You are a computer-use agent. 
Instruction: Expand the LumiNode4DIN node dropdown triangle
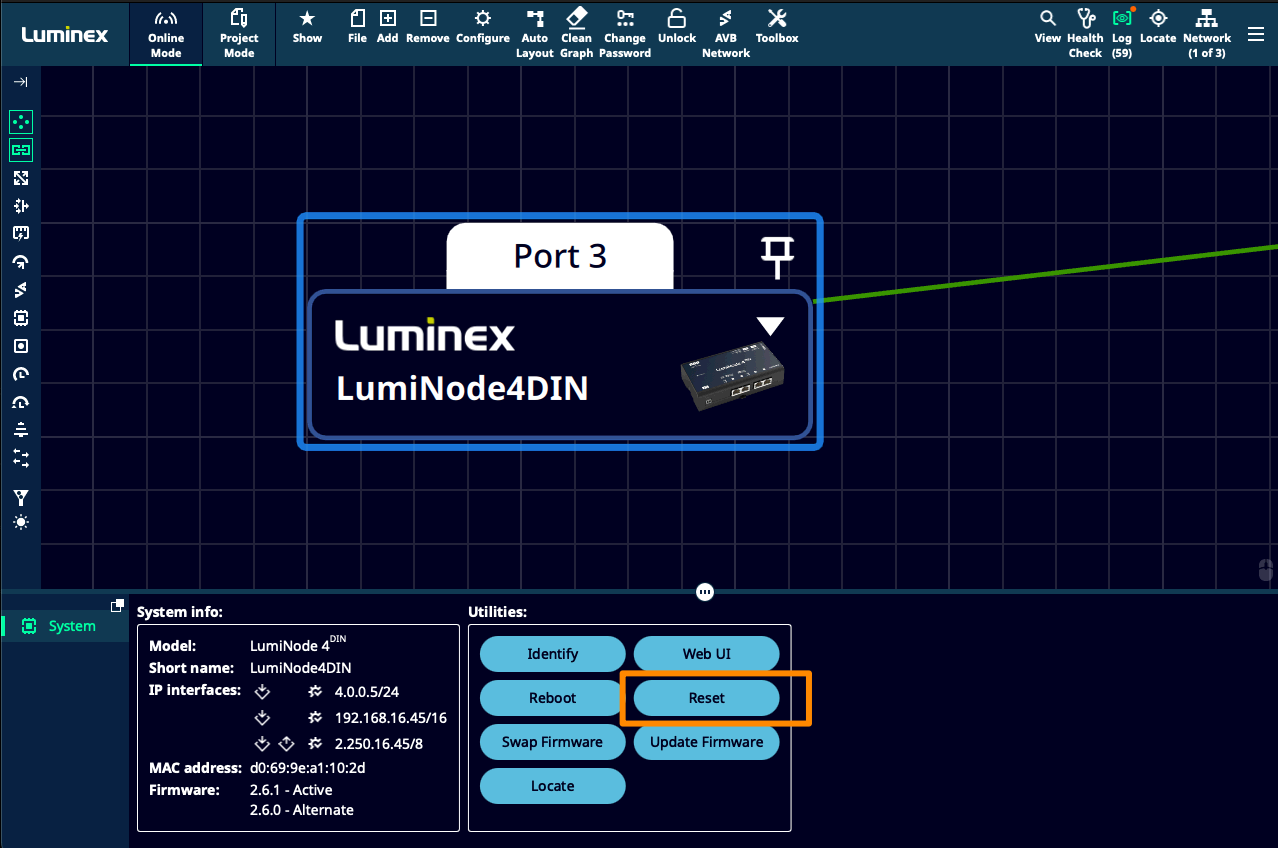[770, 326]
